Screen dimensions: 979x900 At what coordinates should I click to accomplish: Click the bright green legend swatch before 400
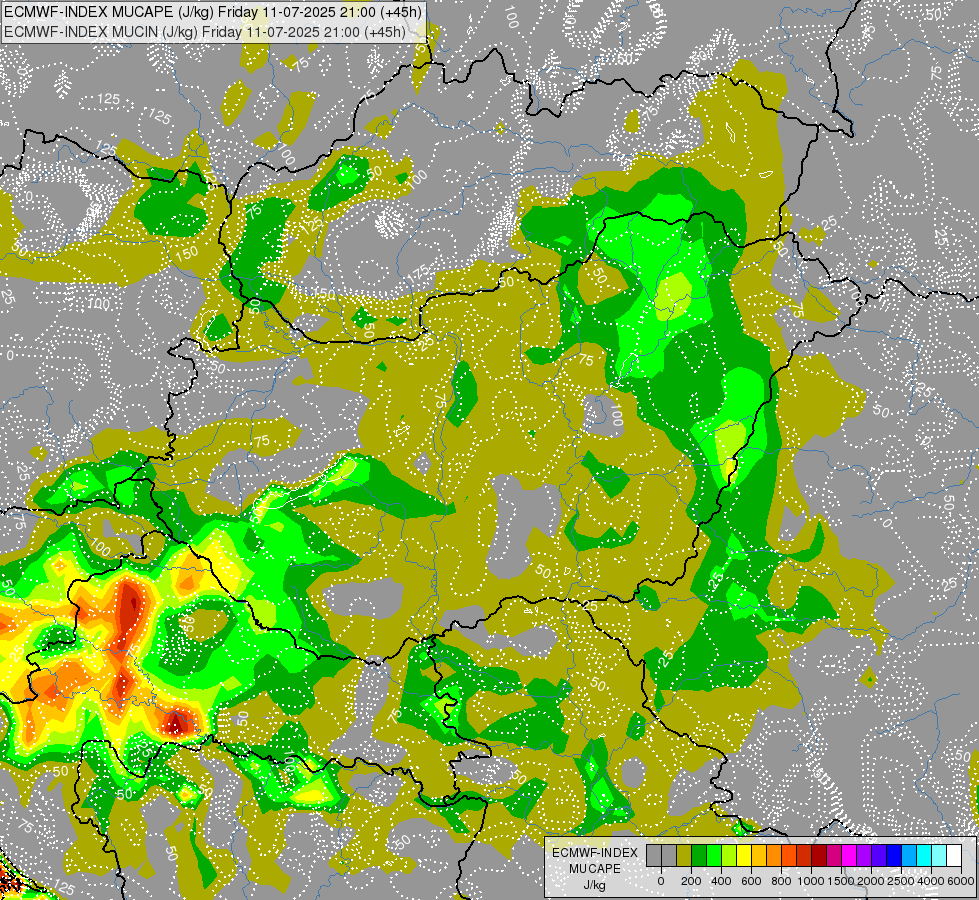[x=714, y=856]
